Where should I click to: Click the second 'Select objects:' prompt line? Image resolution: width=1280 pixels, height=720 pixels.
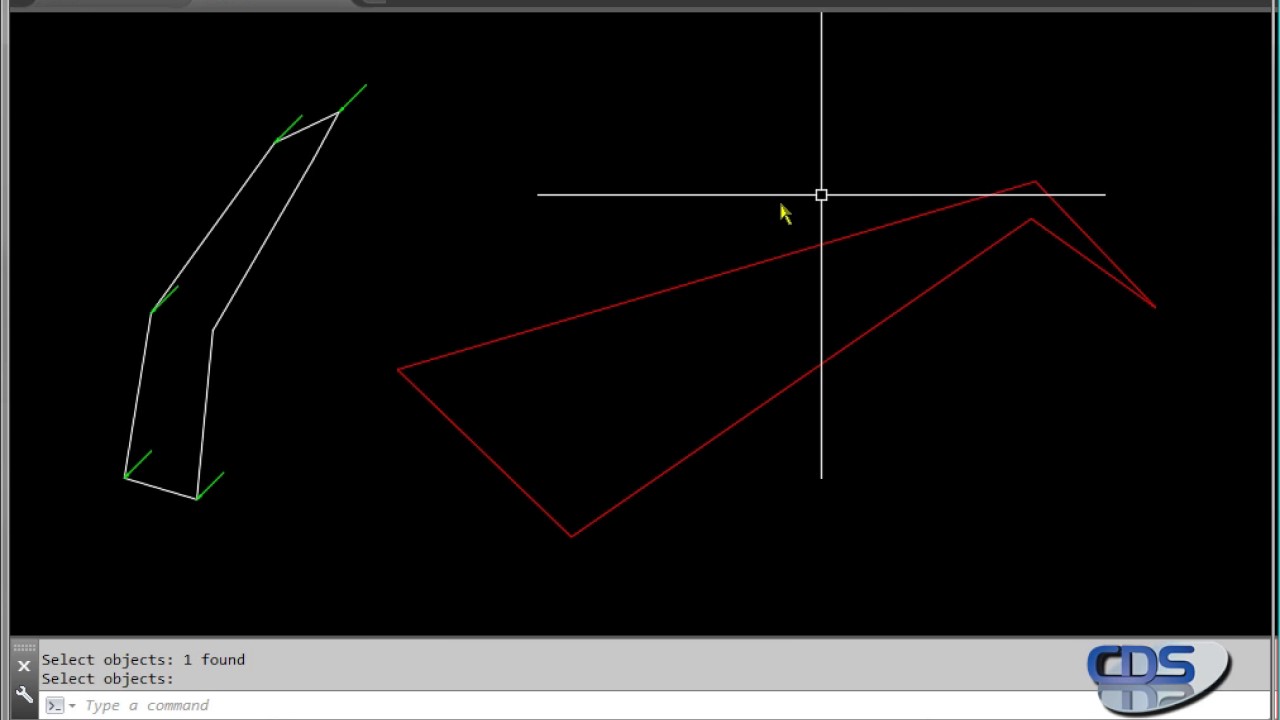coord(107,679)
